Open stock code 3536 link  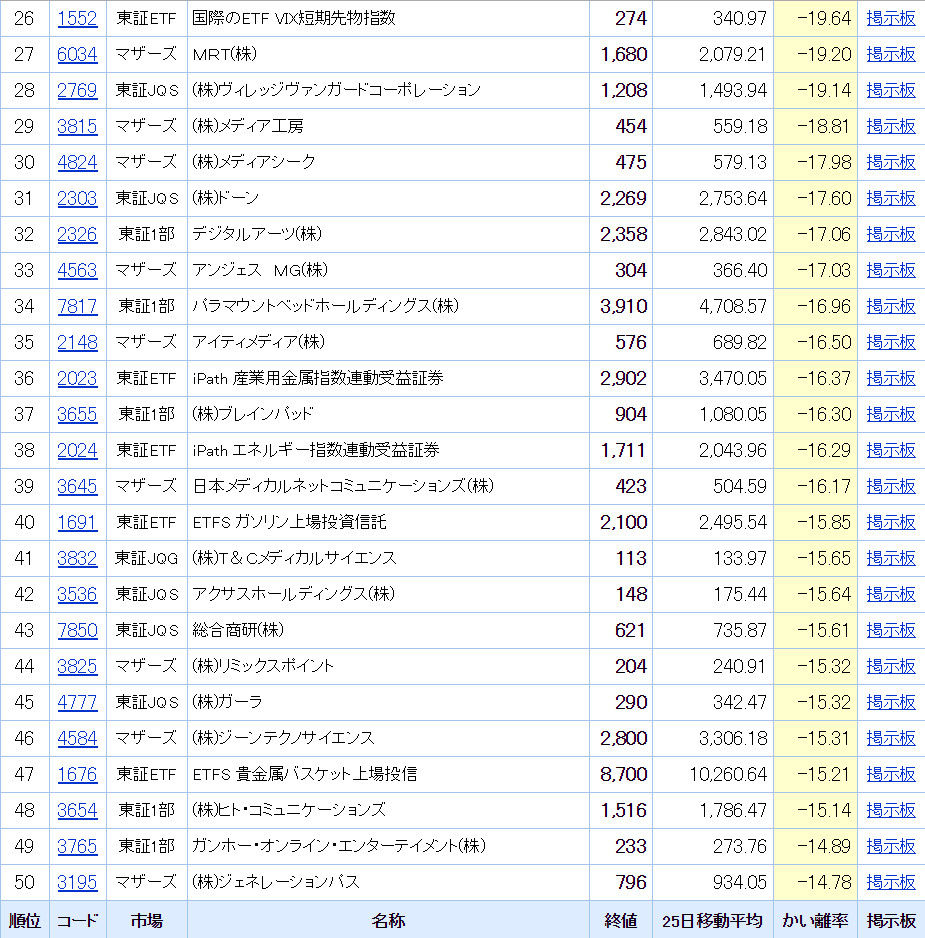(77, 594)
